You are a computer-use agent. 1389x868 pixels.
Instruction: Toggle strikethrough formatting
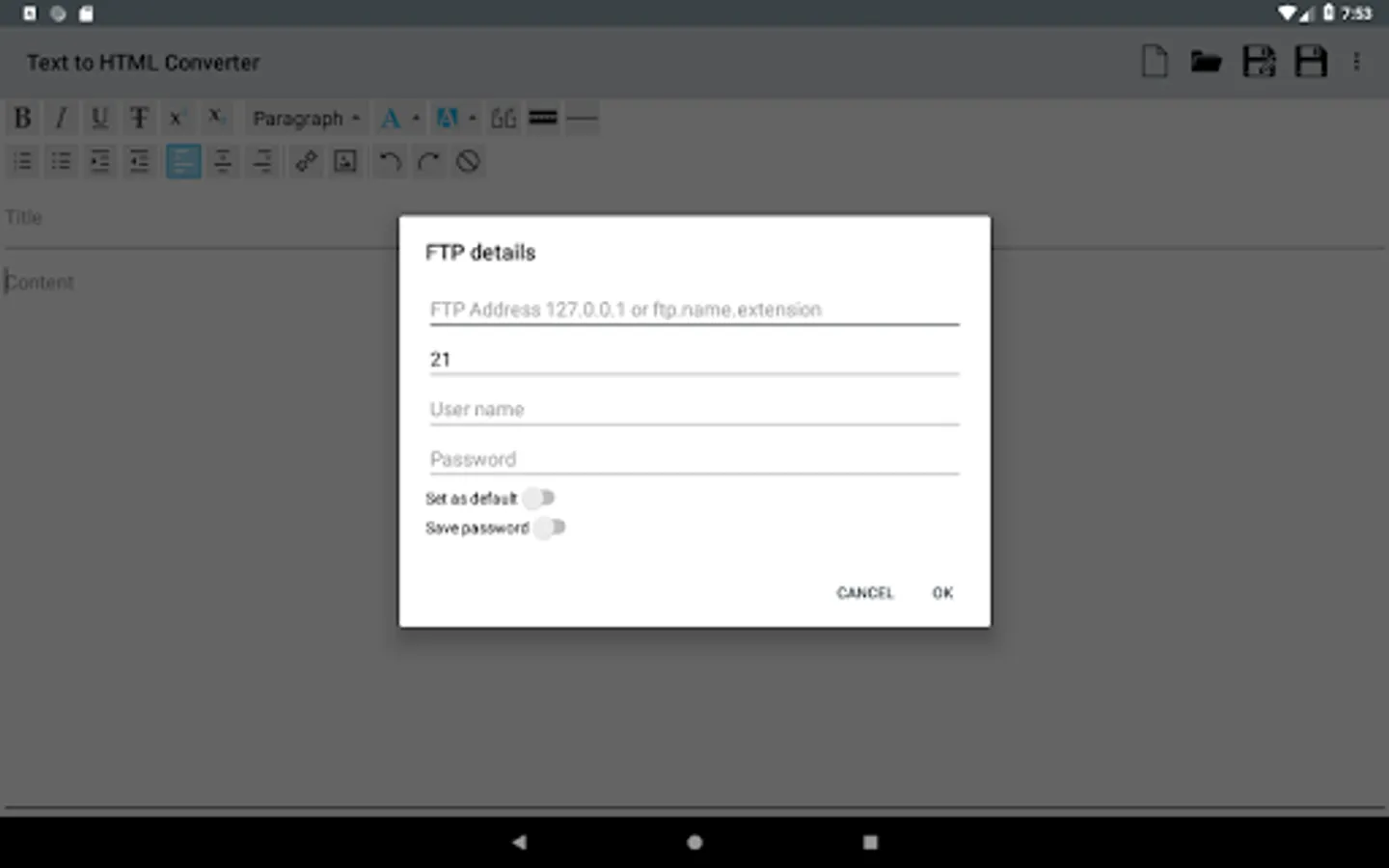pos(139,119)
